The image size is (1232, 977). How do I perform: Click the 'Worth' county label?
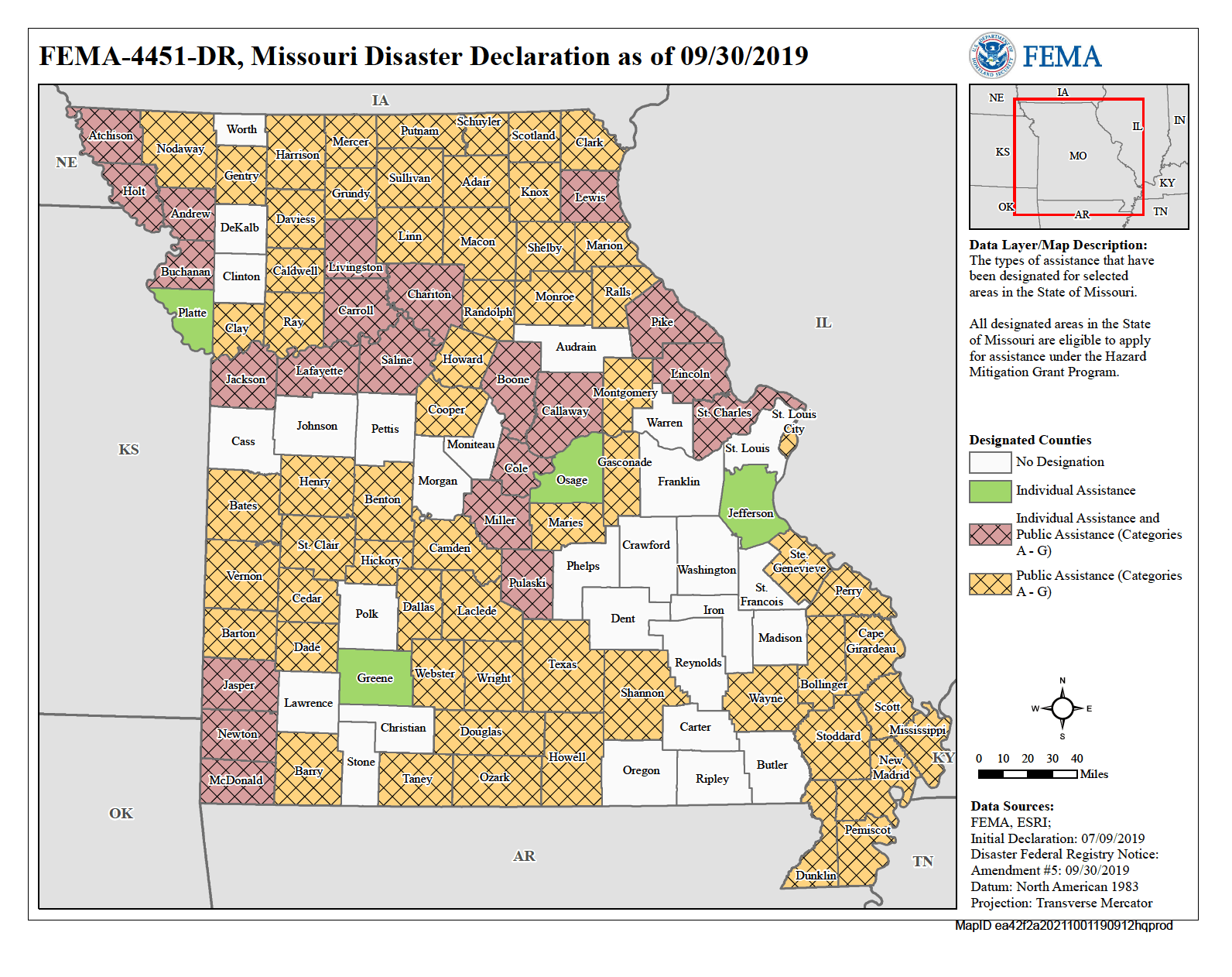pos(241,129)
